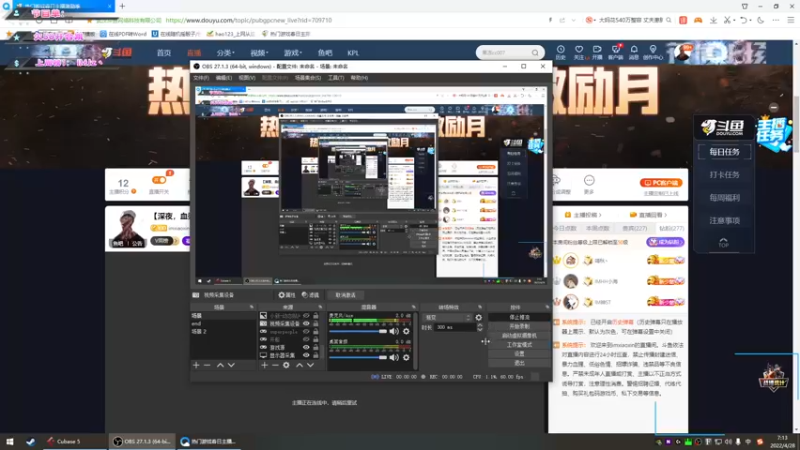Expand 视频 dropdown in Douyu navigation

(259, 53)
